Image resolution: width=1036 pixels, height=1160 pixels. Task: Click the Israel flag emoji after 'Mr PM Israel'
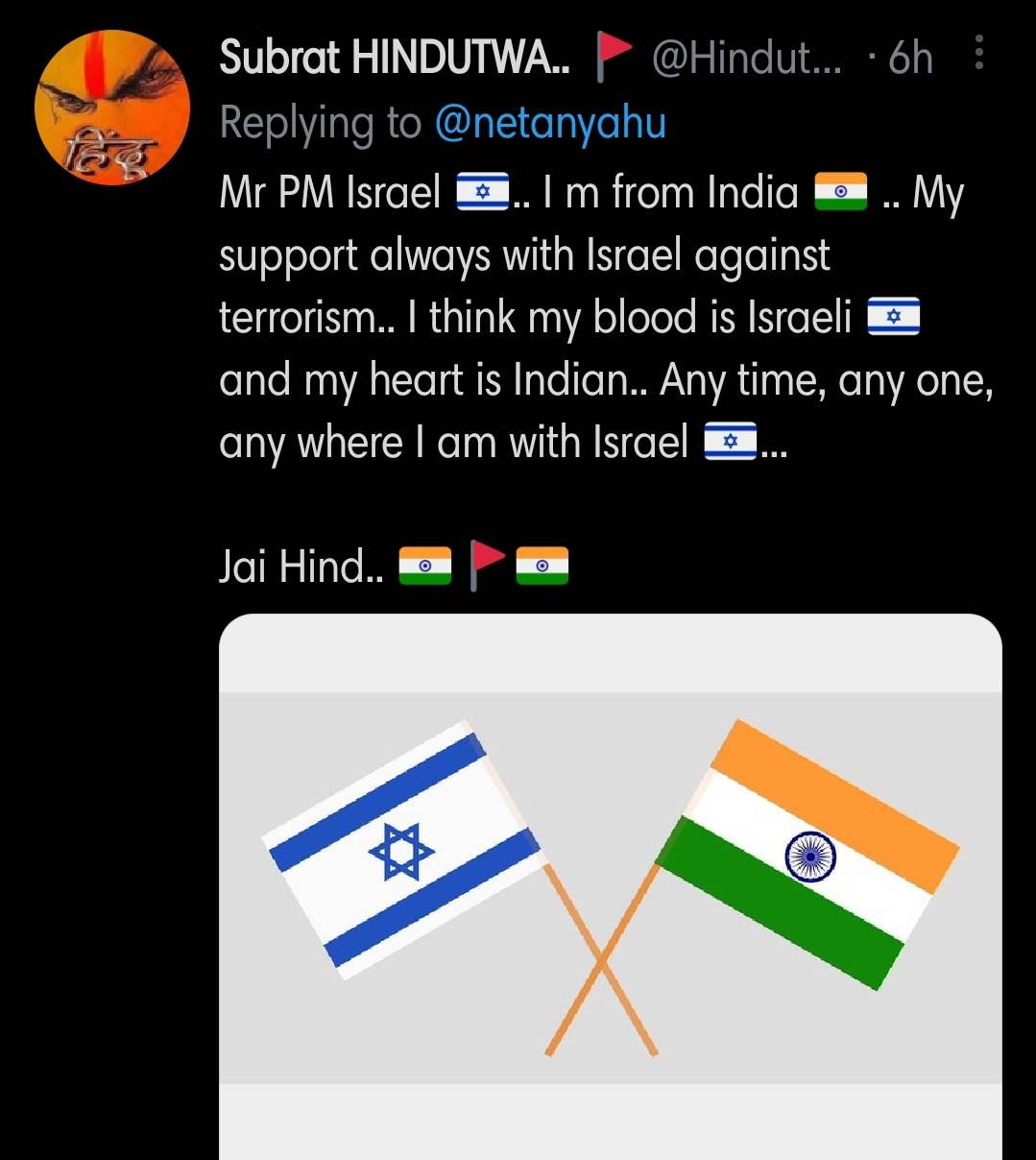click(482, 191)
